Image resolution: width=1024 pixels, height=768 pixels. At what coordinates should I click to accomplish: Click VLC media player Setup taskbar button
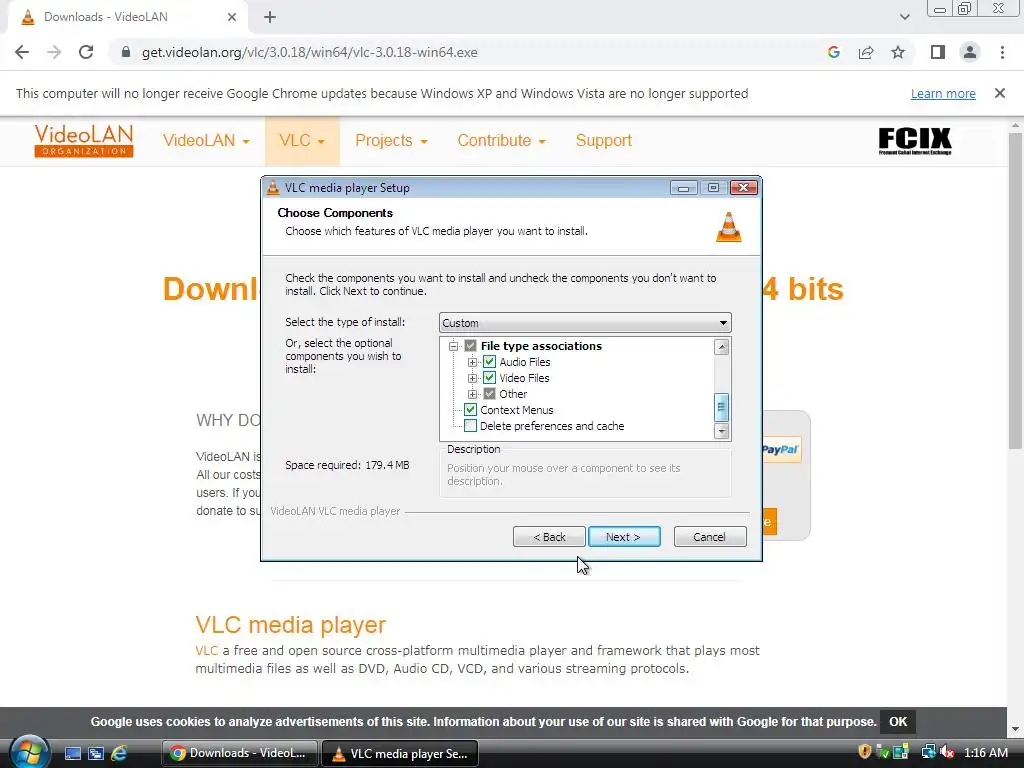pyautogui.click(x=400, y=753)
